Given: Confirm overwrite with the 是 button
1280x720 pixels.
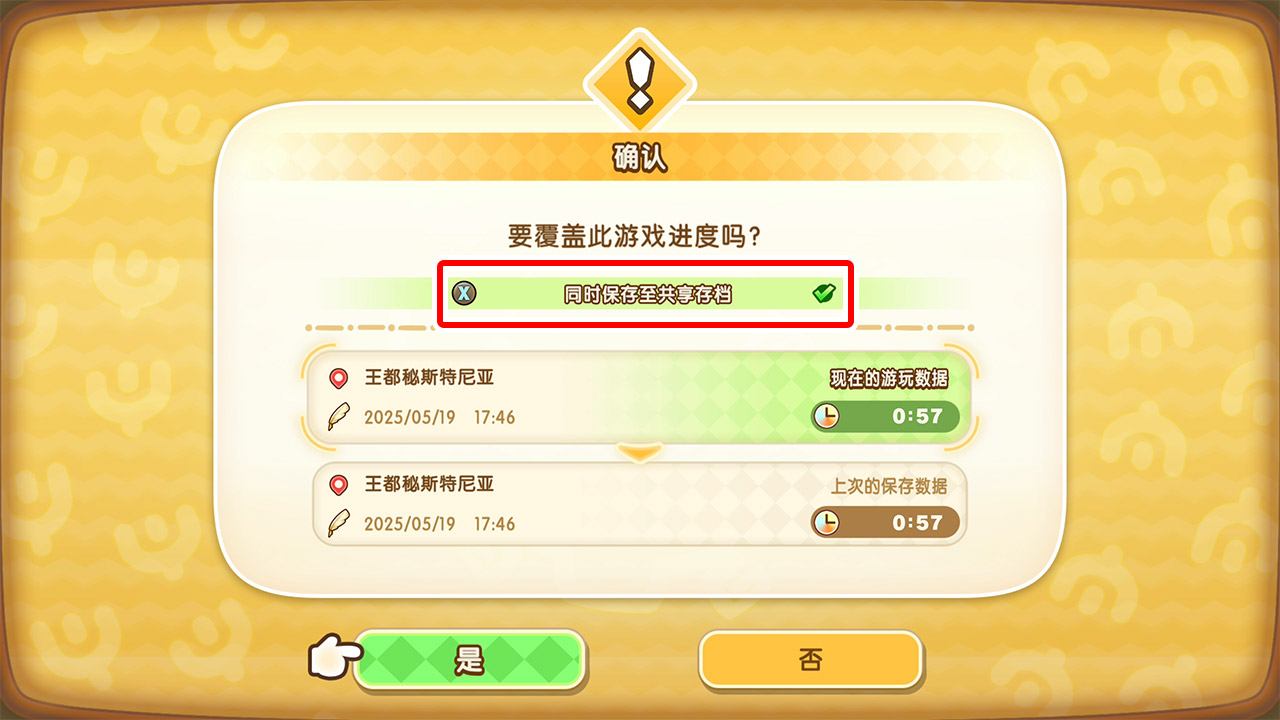Looking at the screenshot, I should coord(469,660).
